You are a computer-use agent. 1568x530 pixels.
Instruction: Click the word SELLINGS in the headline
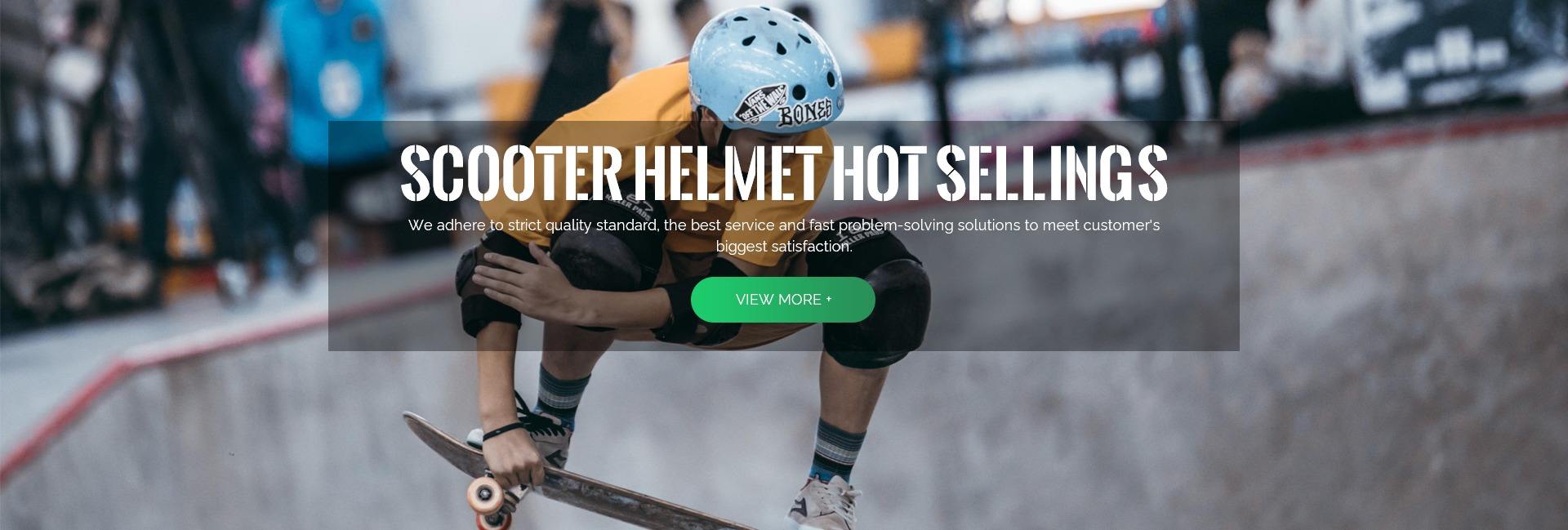[1052, 173]
